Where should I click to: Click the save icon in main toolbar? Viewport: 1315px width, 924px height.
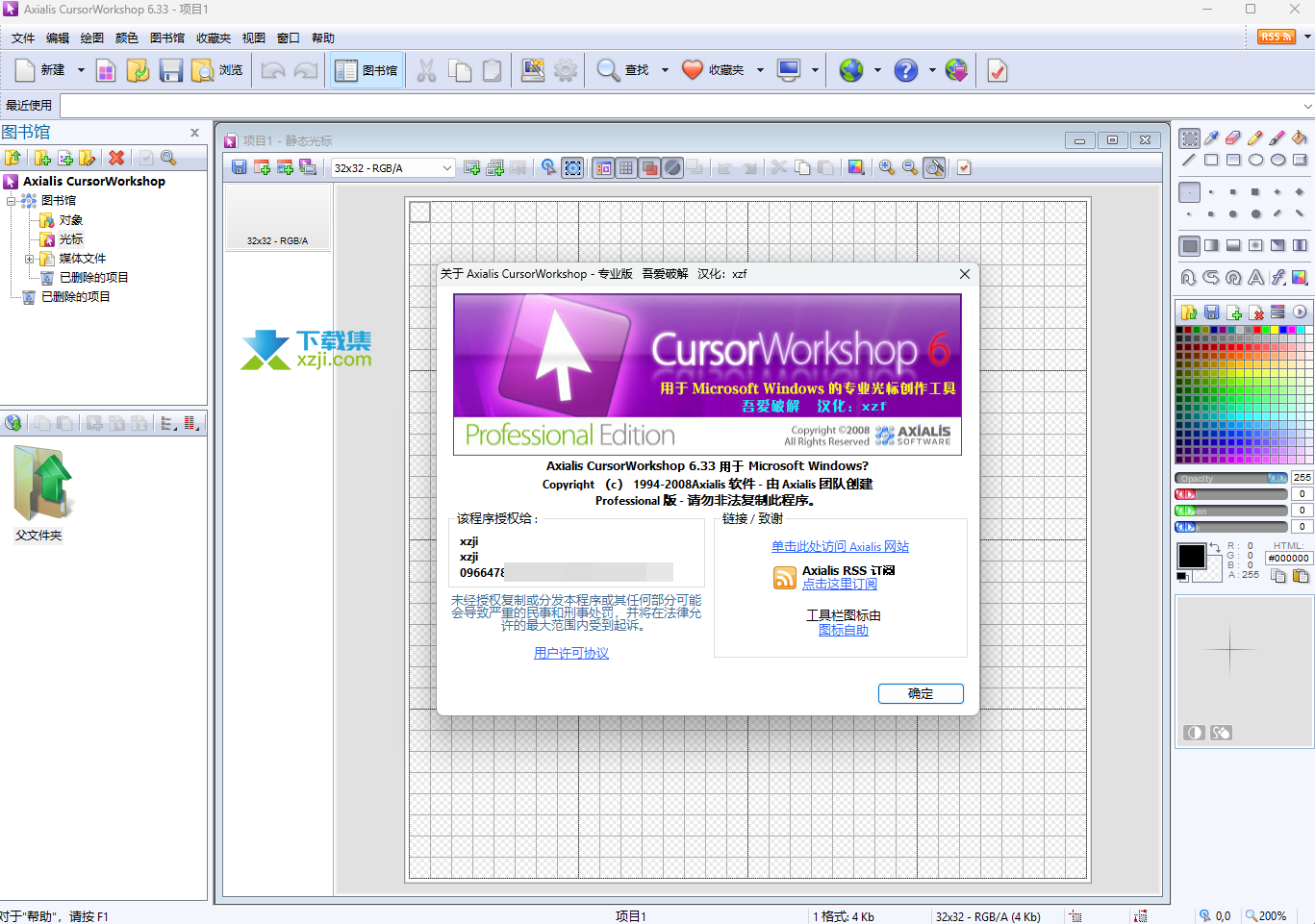170,70
